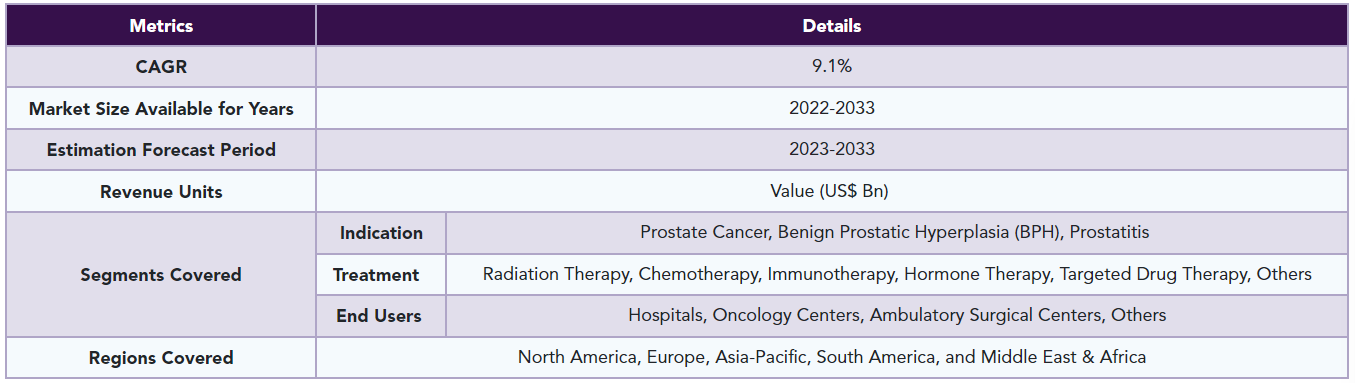Click the Regions Covered label

click(x=161, y=357)
